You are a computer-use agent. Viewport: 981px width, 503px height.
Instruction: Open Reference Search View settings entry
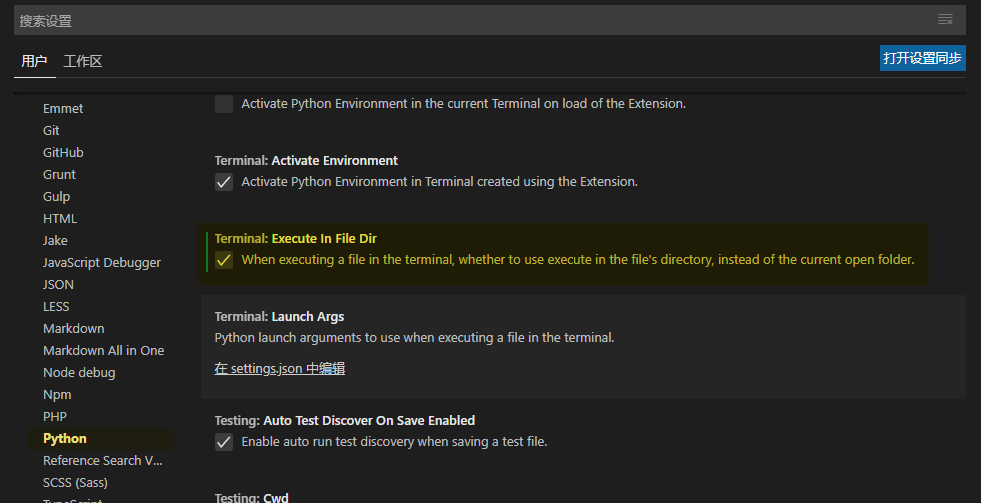click(102, 460)
